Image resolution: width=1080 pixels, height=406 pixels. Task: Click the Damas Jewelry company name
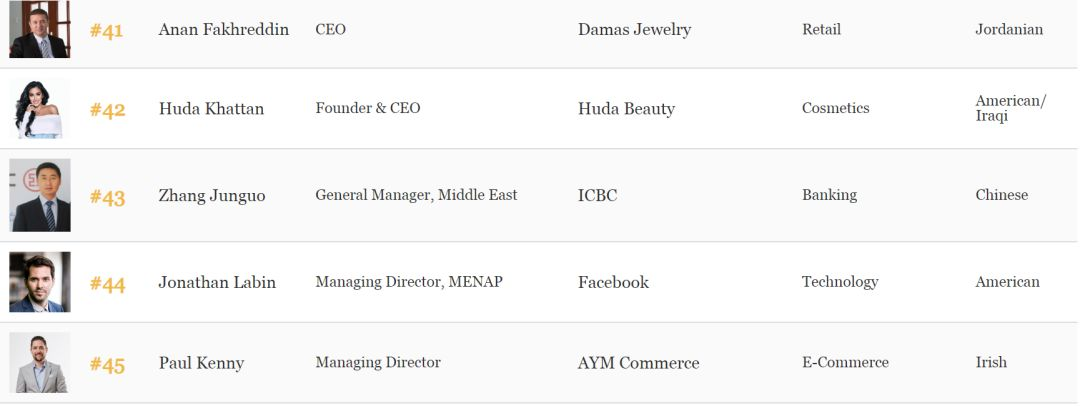tap(634, 30)
